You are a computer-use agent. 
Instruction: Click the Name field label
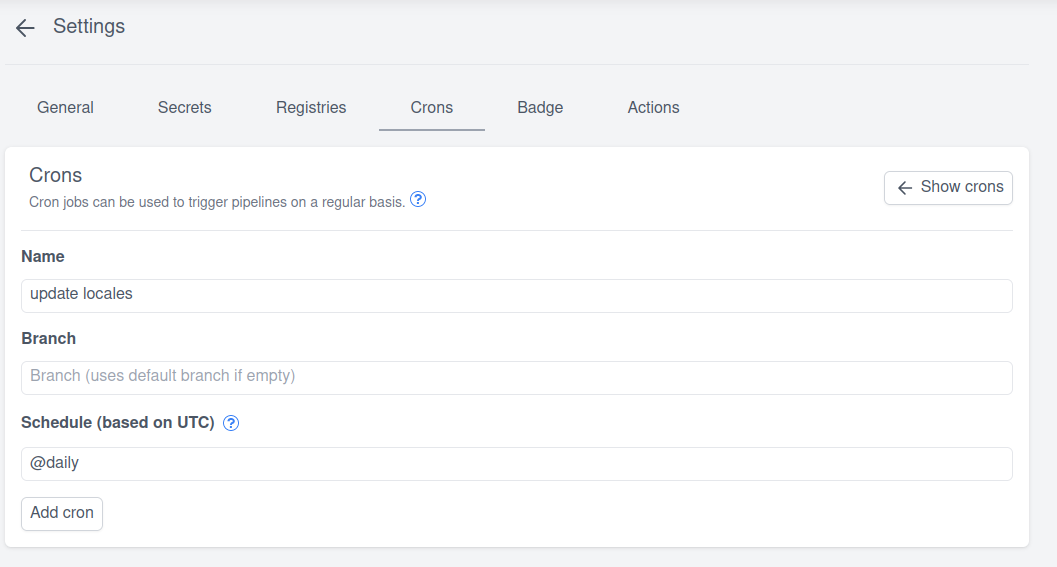click(x=43, y=257)
